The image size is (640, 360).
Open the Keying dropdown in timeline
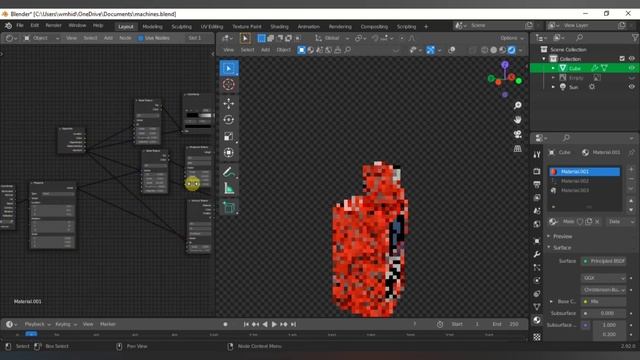[x=66, y=324]
